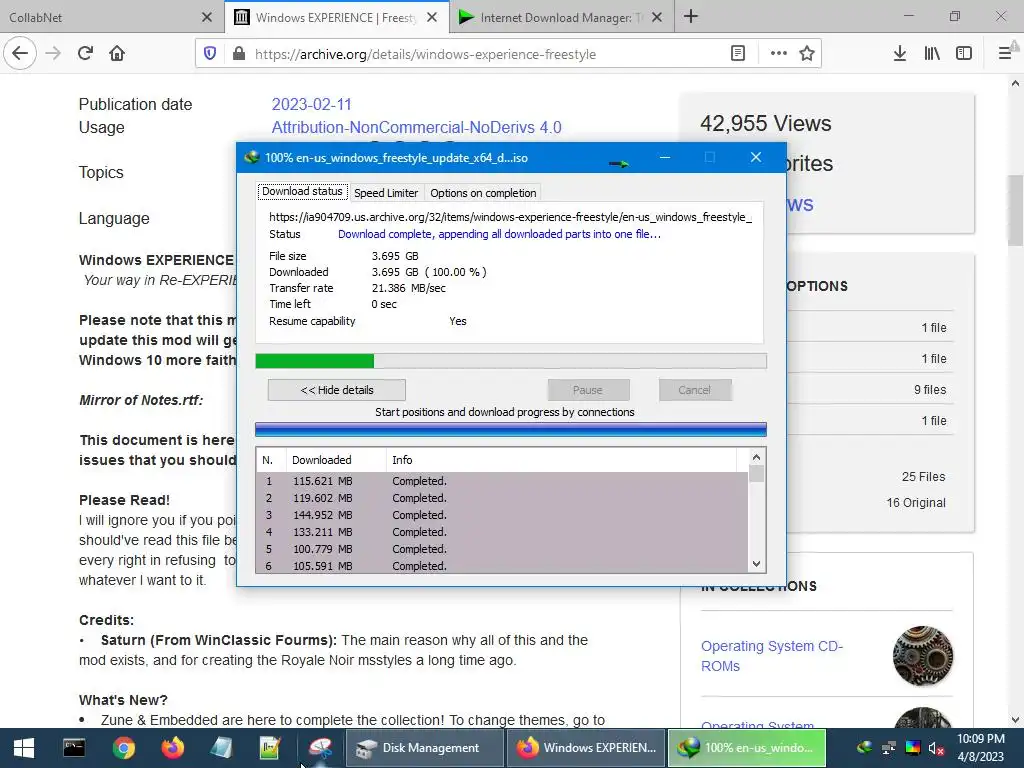Launch pinned Firefox icon on taskbar
The image size is (1024, 768).
click(x=172, y=748)
